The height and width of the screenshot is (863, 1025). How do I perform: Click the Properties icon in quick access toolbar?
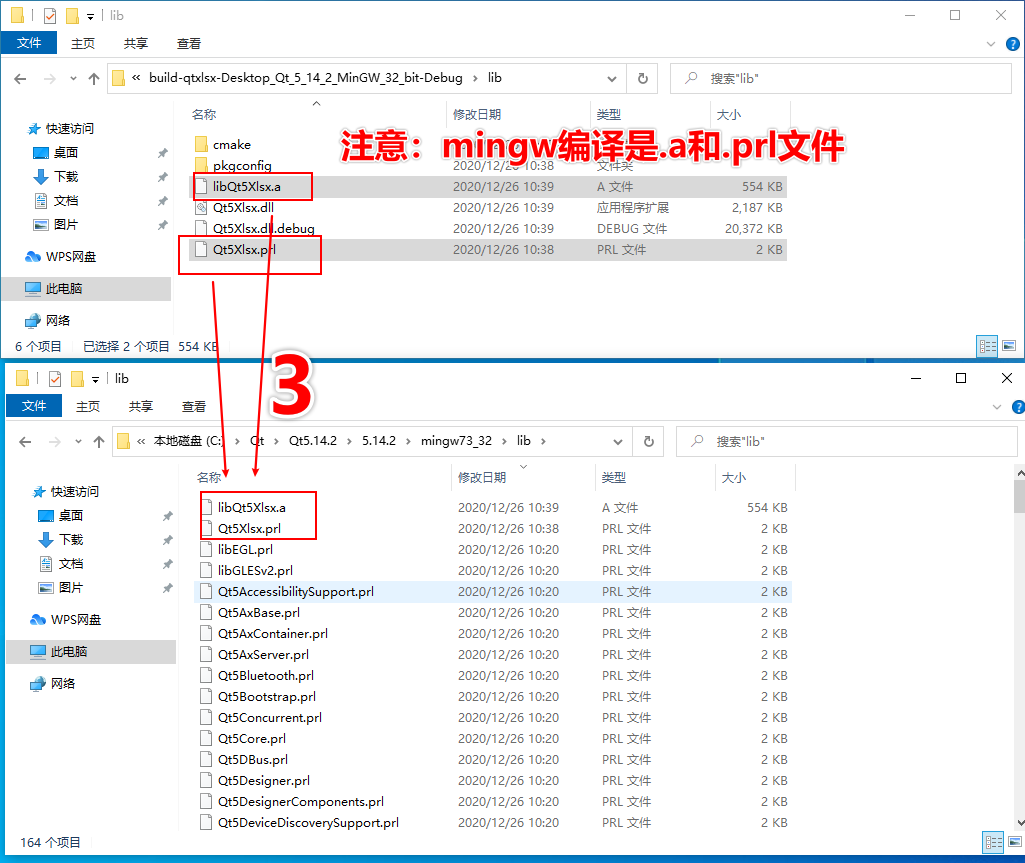(x=50, y=15)
